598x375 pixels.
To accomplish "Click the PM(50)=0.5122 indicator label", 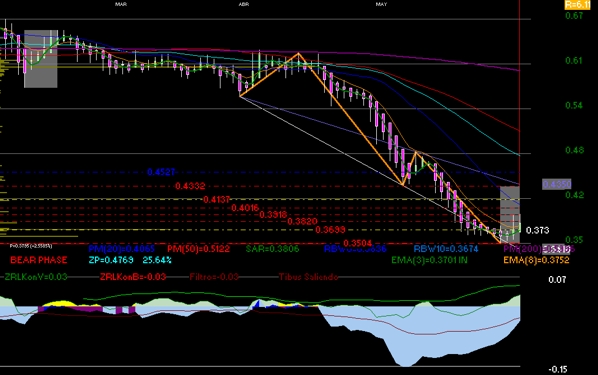I will tap(199, 249).
